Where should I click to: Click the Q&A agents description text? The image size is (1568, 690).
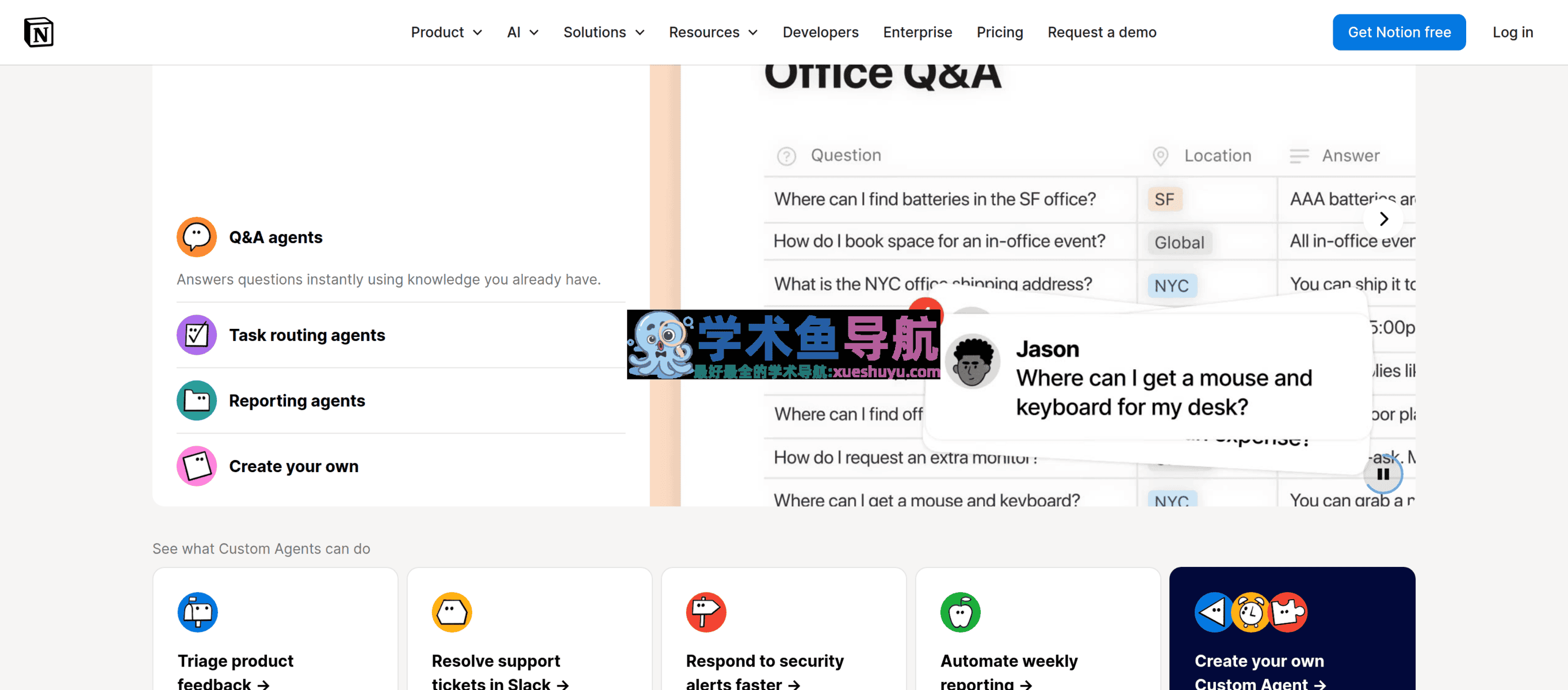coord(388,279)
